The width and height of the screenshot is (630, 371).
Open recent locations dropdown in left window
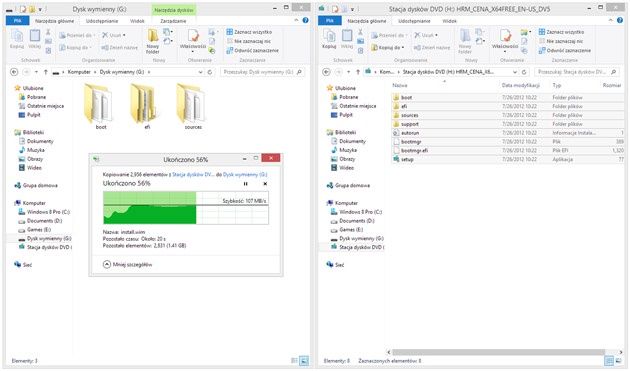[36, 72]
